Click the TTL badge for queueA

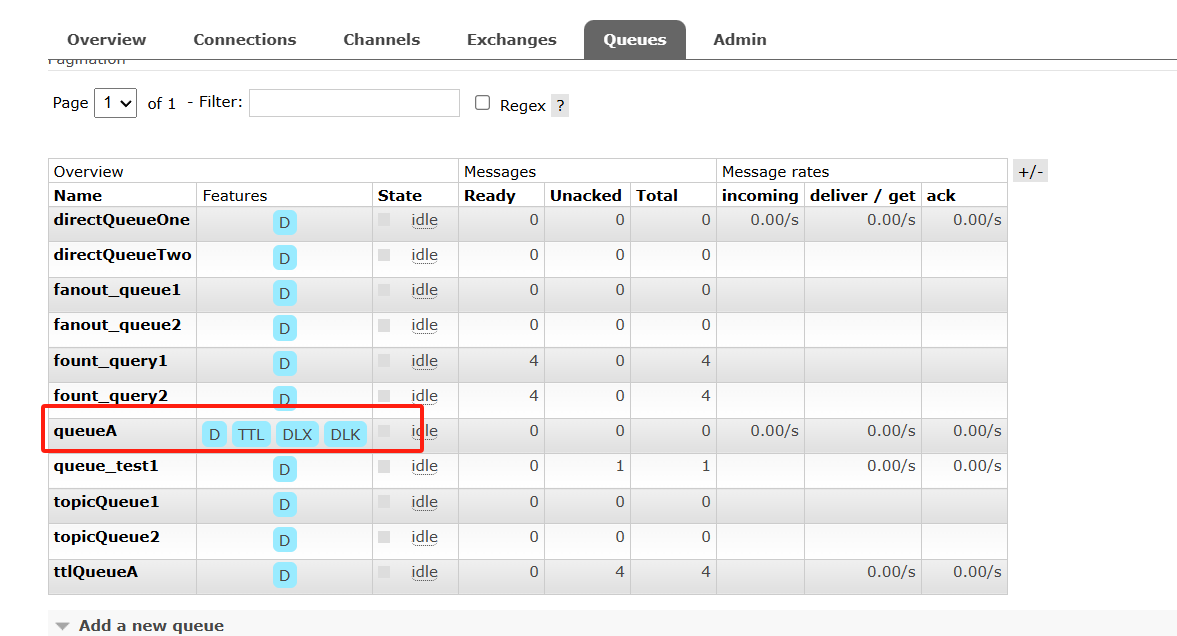click(x=251, y=435)
